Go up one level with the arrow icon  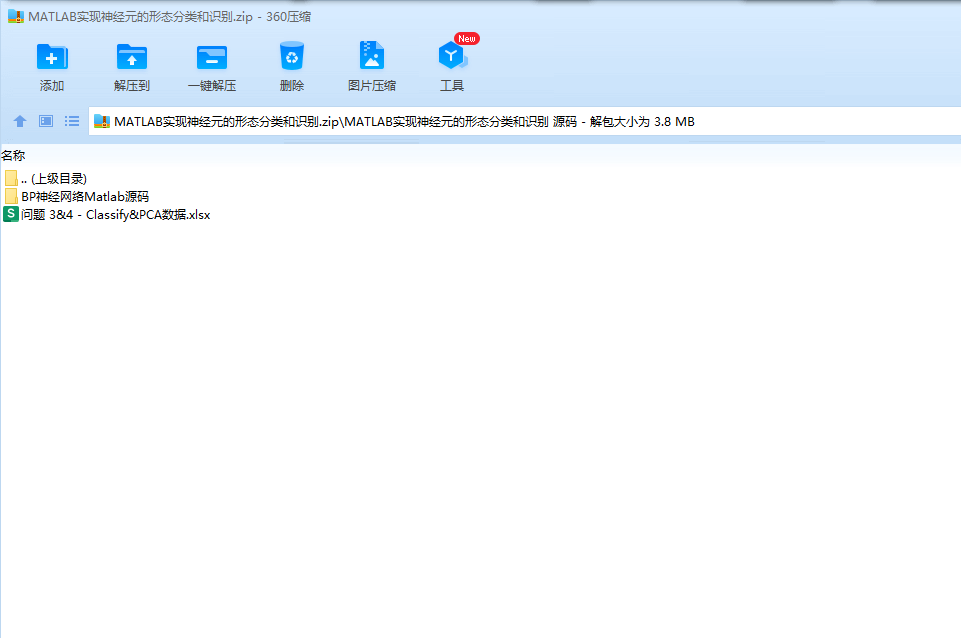(20, 121)
